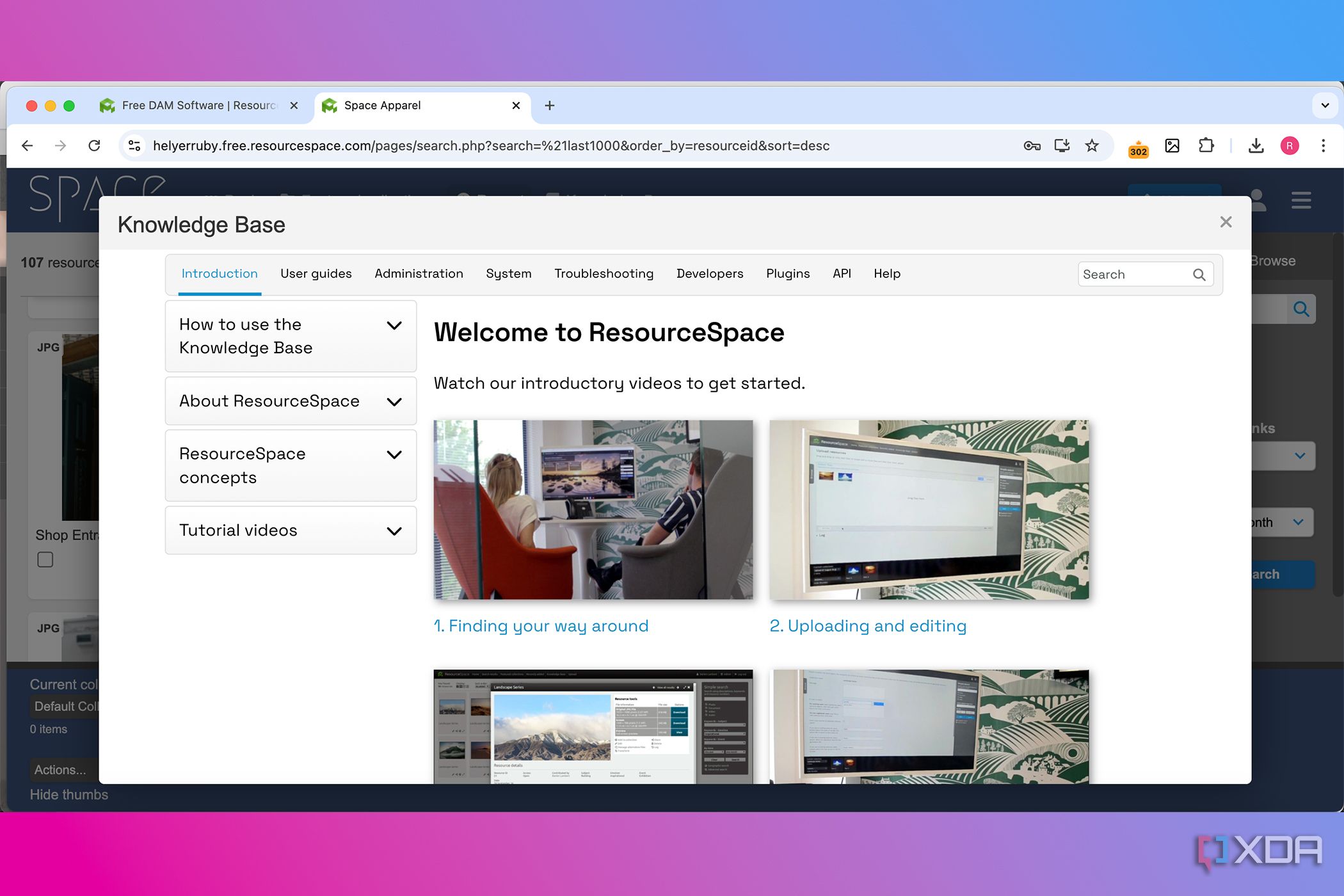Click the Knowledge Base search magnifier icon
Viewport: 1344px width, 896px height.
click(x=1199, y=275)
